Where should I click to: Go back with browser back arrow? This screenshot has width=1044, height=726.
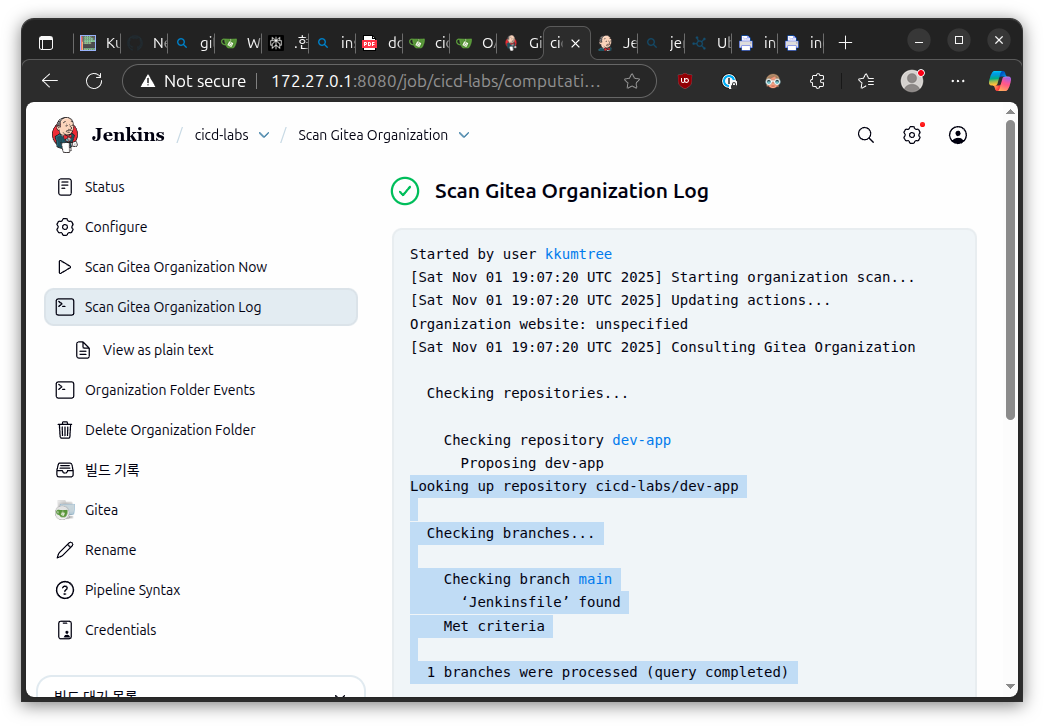coord(50,81)
